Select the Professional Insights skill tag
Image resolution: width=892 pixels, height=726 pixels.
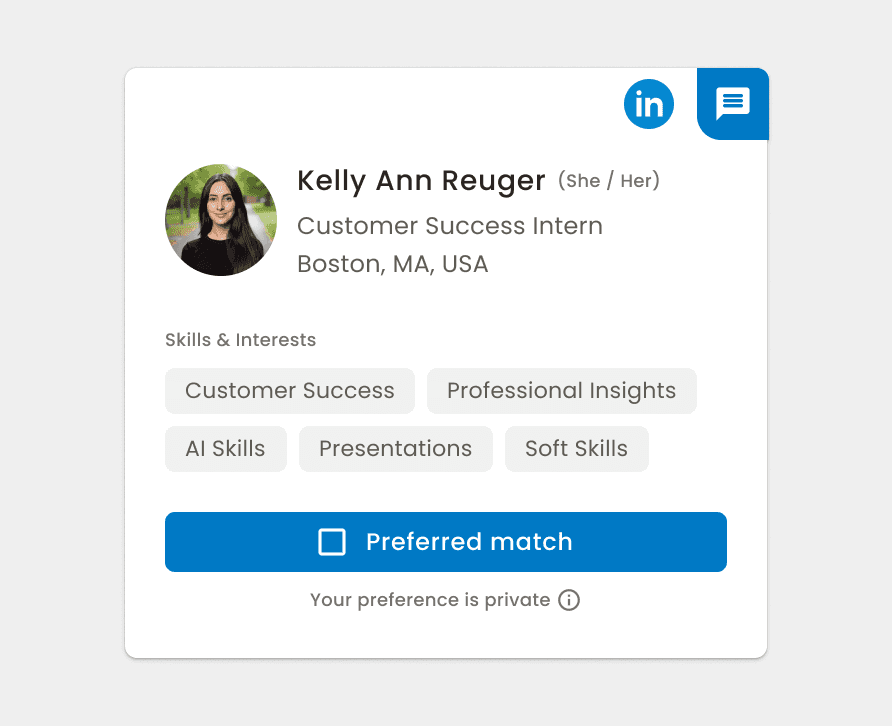561,391
